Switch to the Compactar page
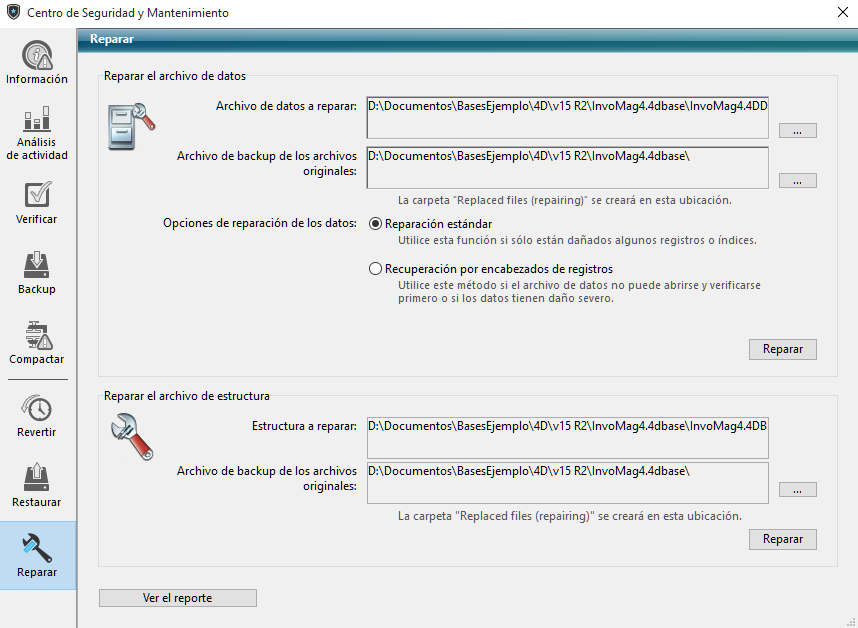Image resolution: width=858 pixels, height=628 pixels. [37, 343]
